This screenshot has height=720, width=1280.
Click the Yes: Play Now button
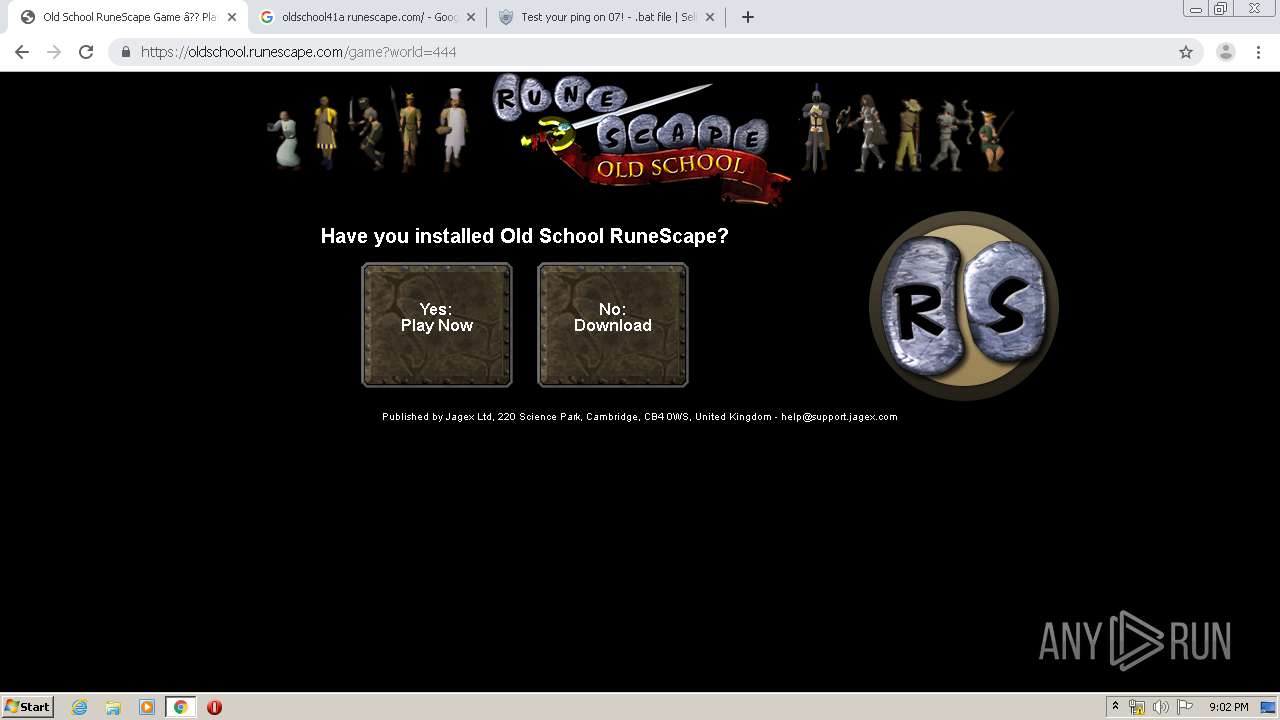(437, 325)
